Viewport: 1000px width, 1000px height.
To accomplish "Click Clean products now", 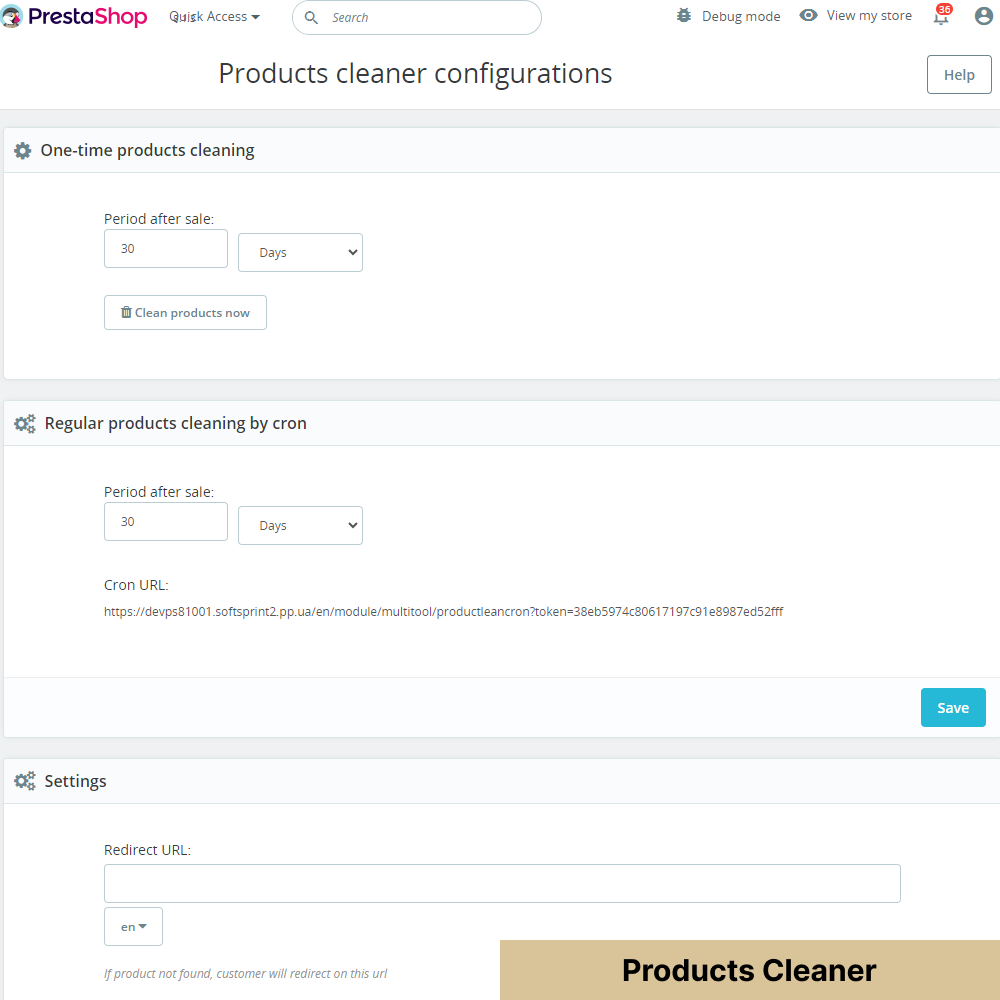I will coord(185,312).
